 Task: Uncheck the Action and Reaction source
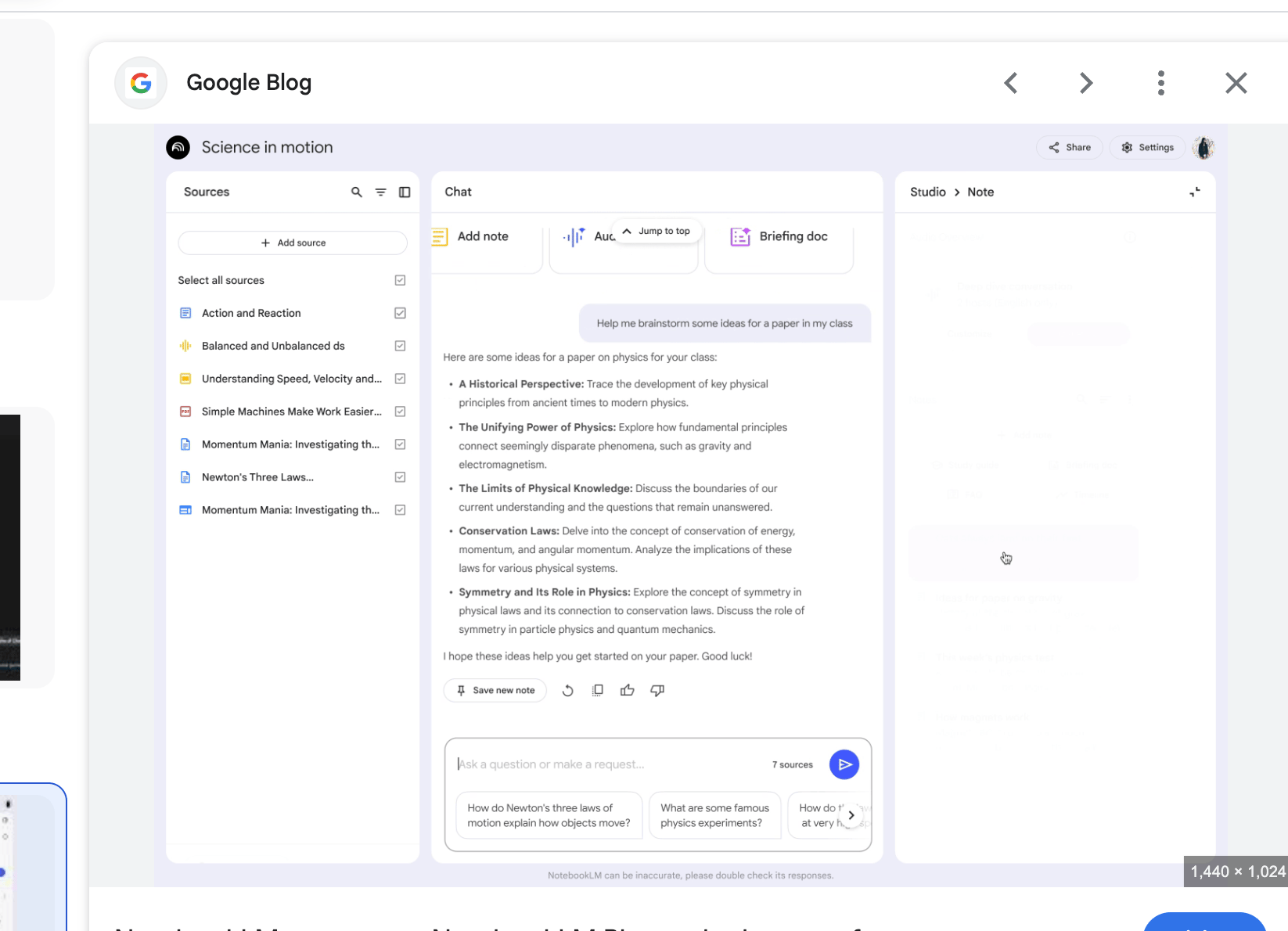click(x=400, y=313)
